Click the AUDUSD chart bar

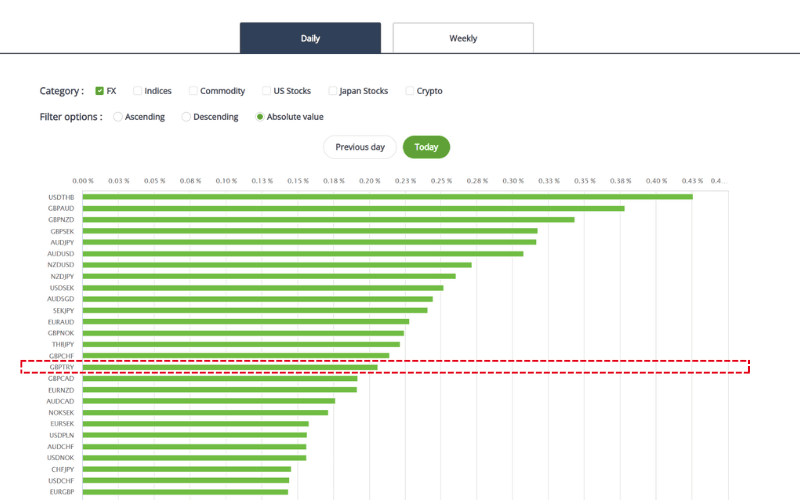pyautogui.click(x=302, y=253)
